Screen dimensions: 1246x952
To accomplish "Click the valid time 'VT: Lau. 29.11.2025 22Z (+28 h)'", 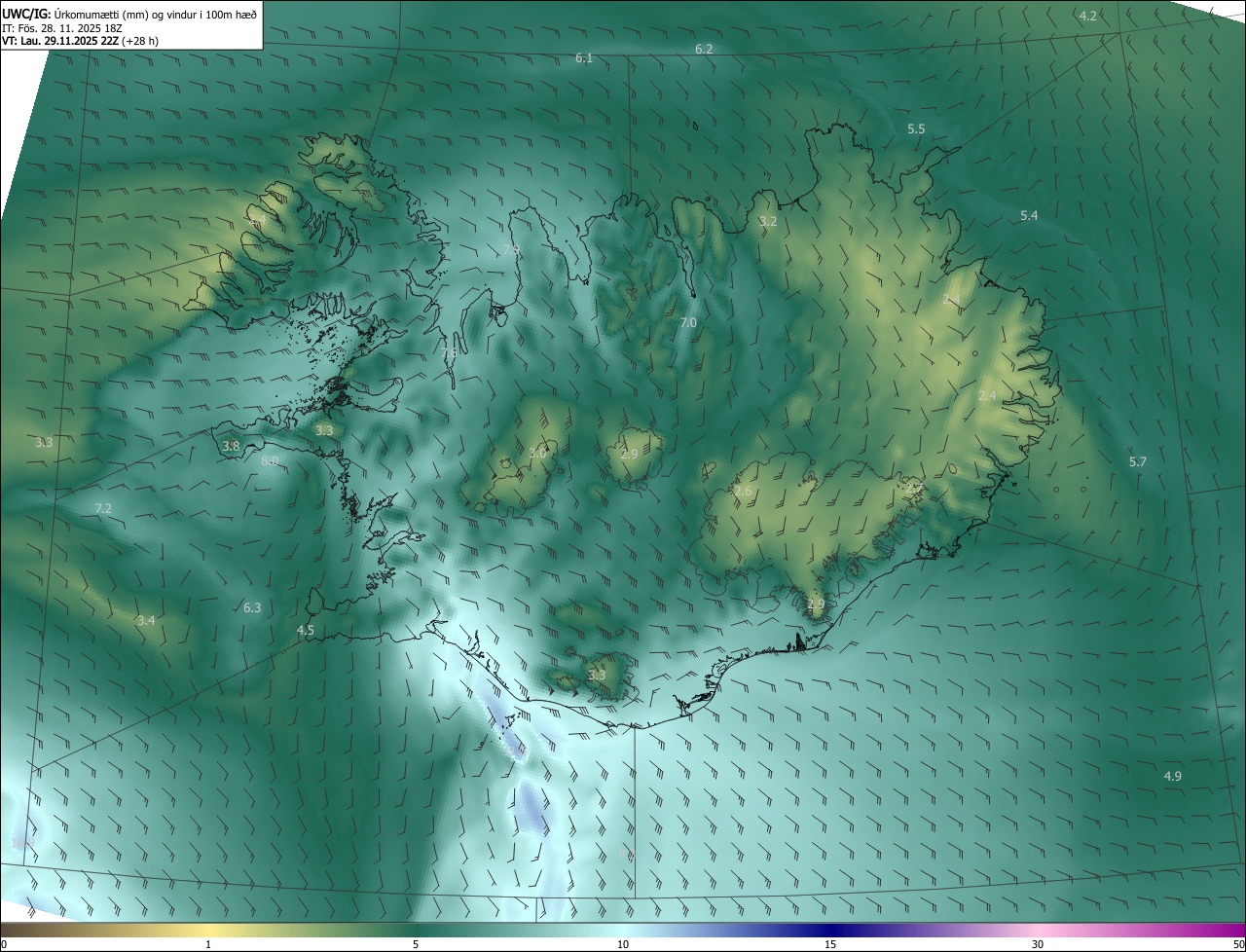I will [80, 42].
